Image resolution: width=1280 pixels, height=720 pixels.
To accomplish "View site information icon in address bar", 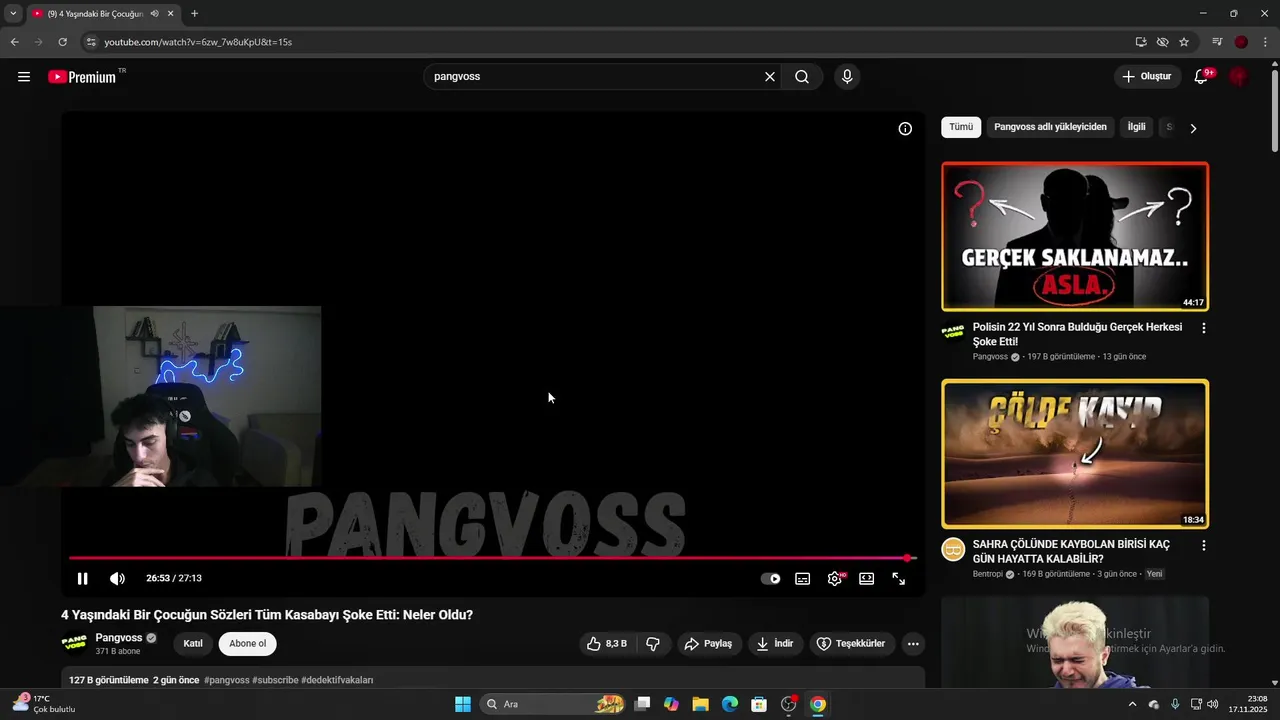I will [x=90, y=42].
